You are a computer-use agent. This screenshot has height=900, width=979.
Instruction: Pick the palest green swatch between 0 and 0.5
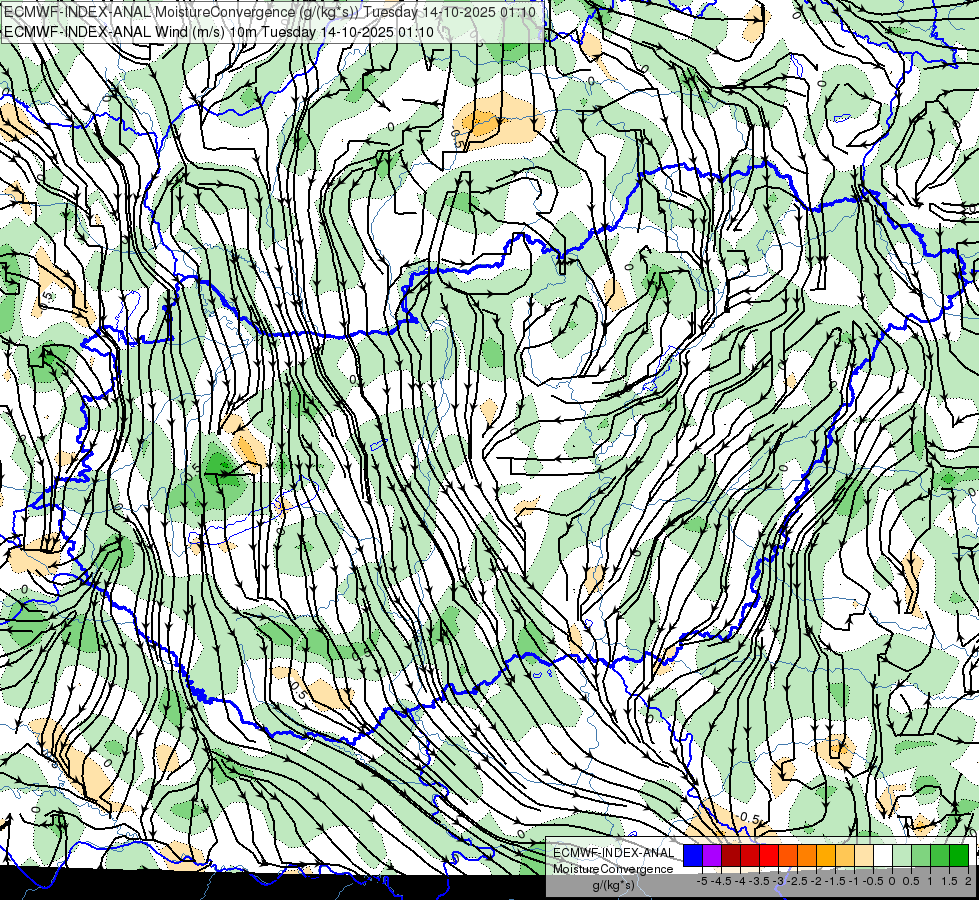(x=902, y=855)
